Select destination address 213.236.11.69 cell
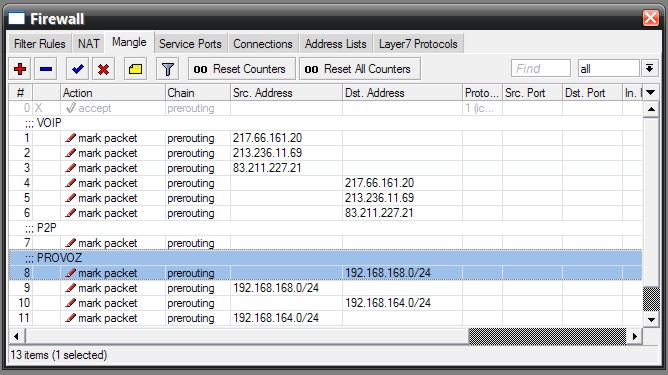This screenshot has height=375, width=668. [403, 198]
